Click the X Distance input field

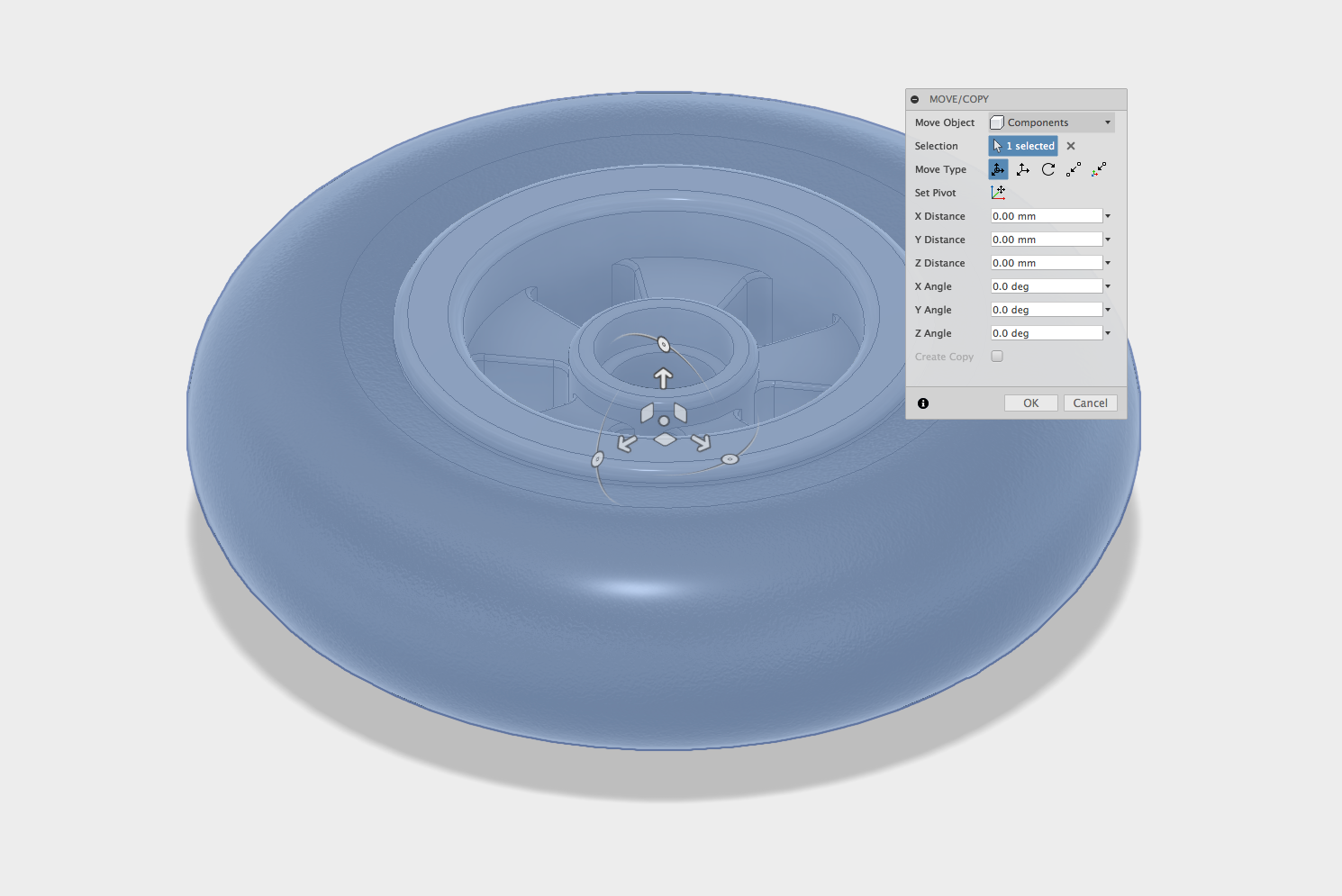click(x=1047, y=216)
